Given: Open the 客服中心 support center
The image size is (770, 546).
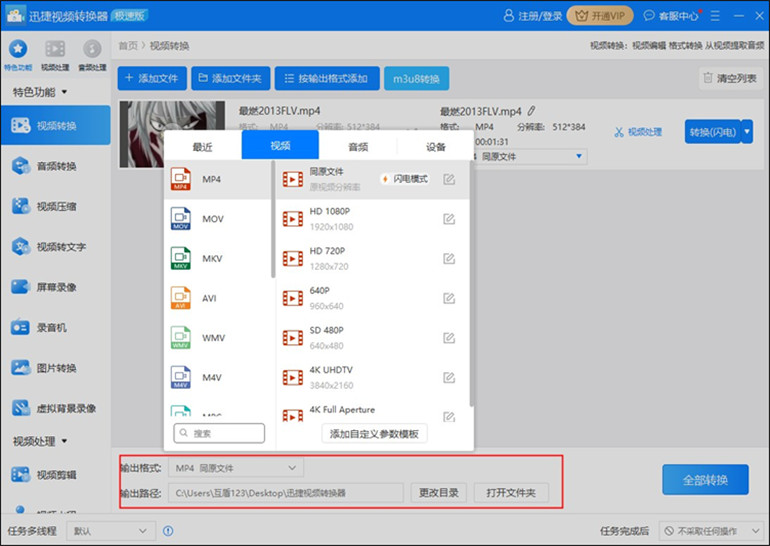Looking at the screenshot, I should (671, 16).
